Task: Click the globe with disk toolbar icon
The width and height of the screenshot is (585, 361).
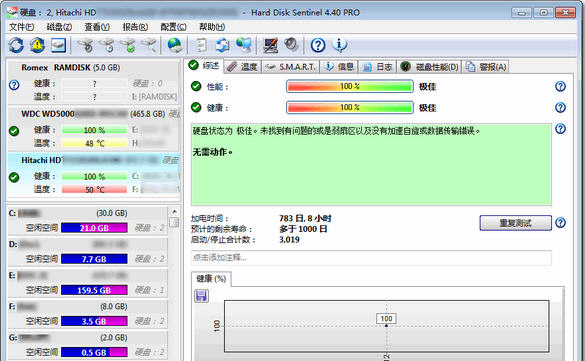Action: coord(175,45)
